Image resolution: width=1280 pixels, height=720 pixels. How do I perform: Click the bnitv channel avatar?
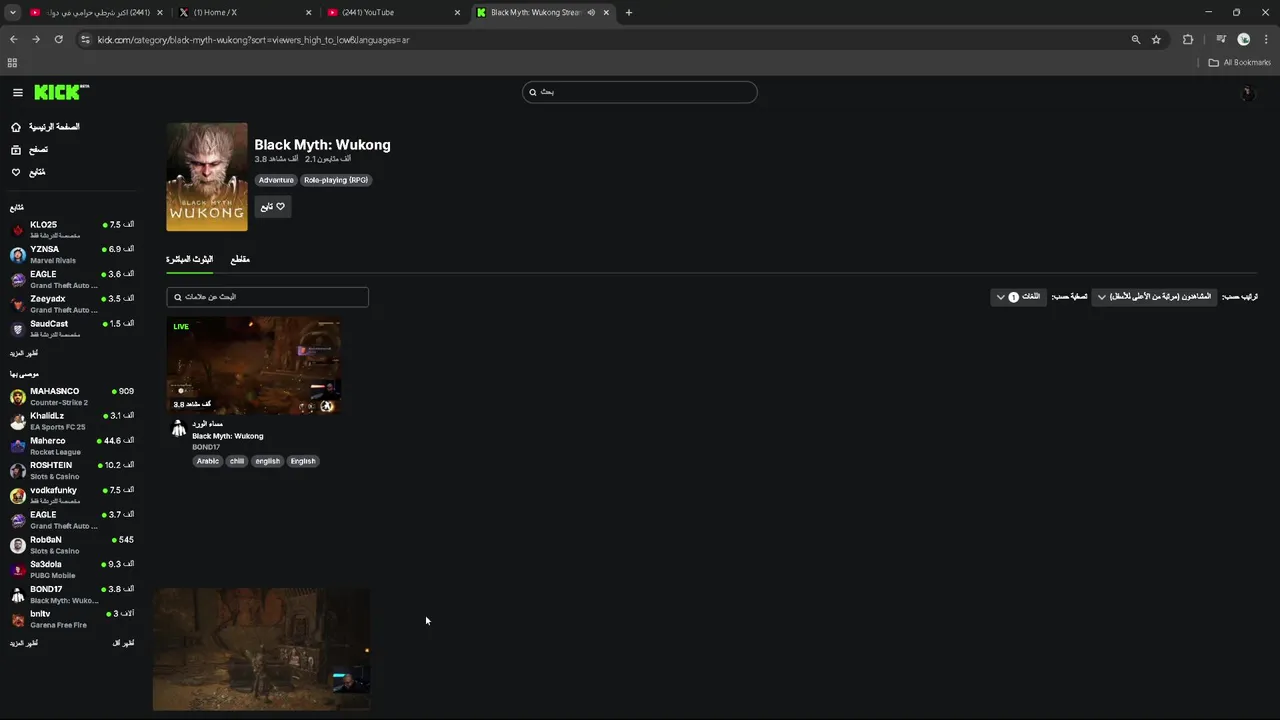(17, 619)
